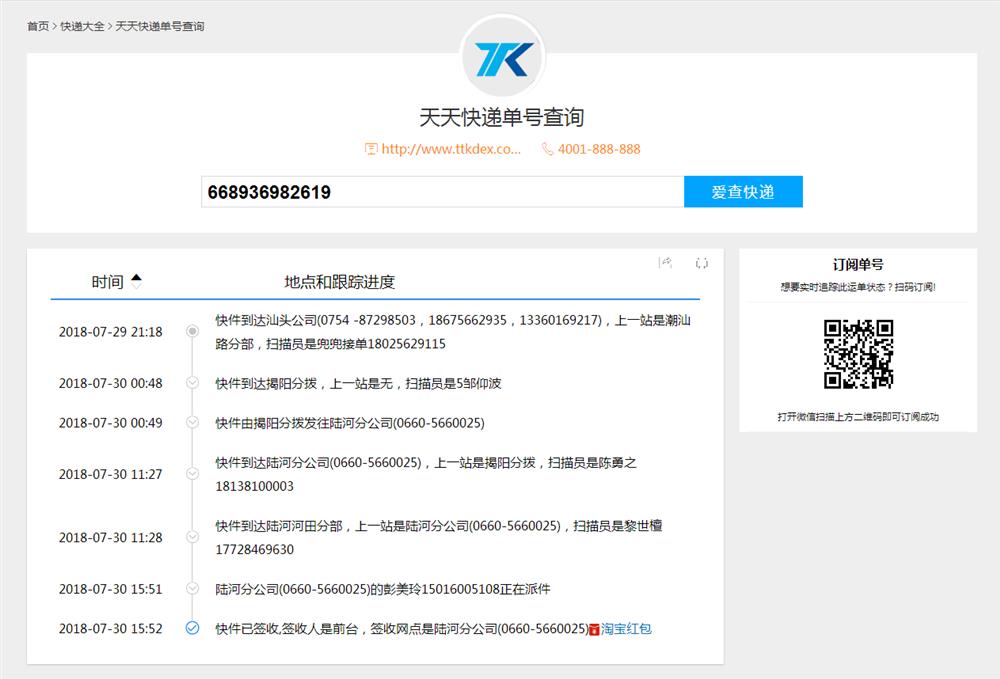
Task: Open the 天天快递单号查询 breadcrumb
Action: pyautogui.click(x=159, y=26)
